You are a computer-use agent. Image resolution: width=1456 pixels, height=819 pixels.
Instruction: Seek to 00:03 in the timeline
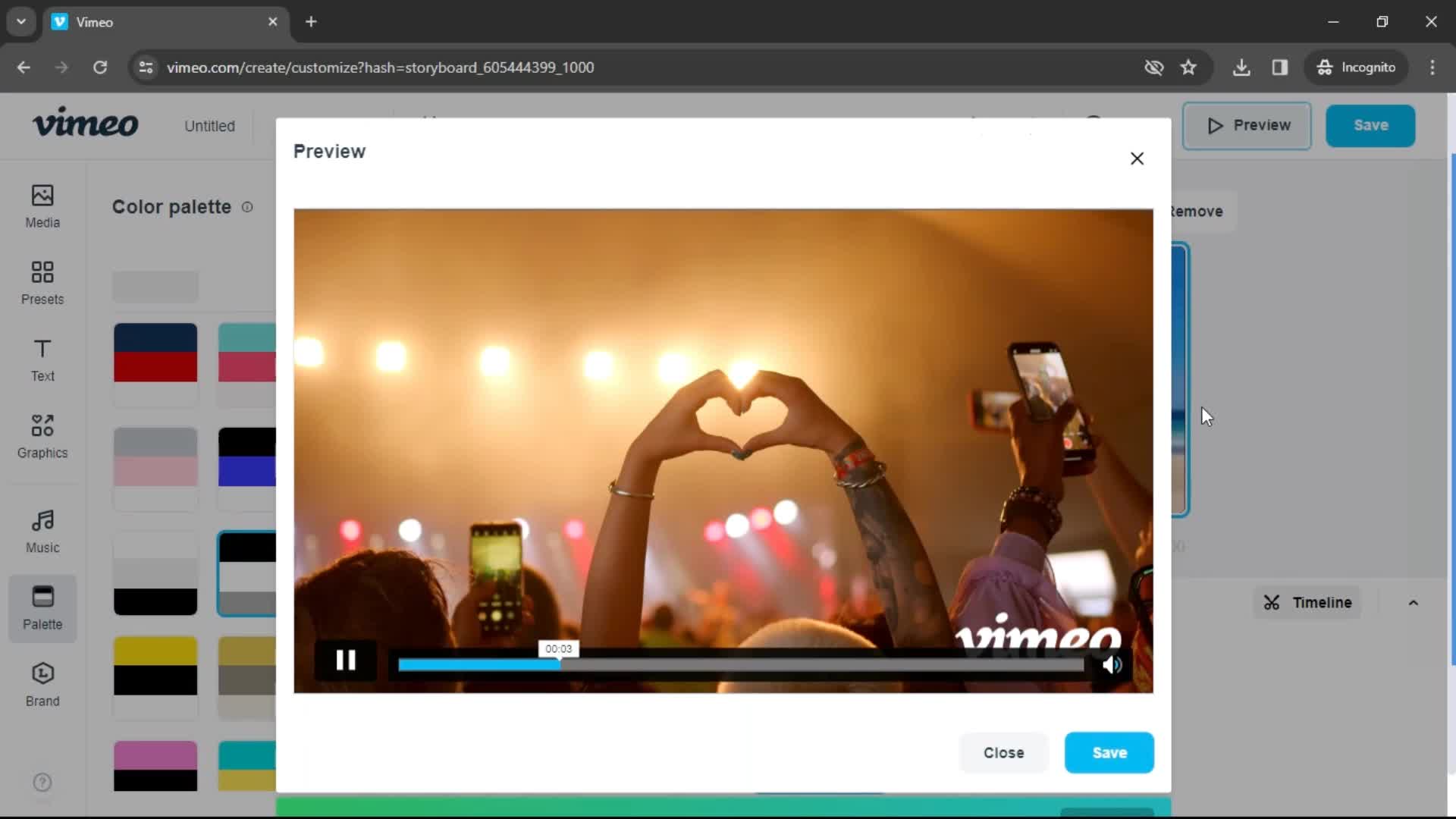click(558, 664)
